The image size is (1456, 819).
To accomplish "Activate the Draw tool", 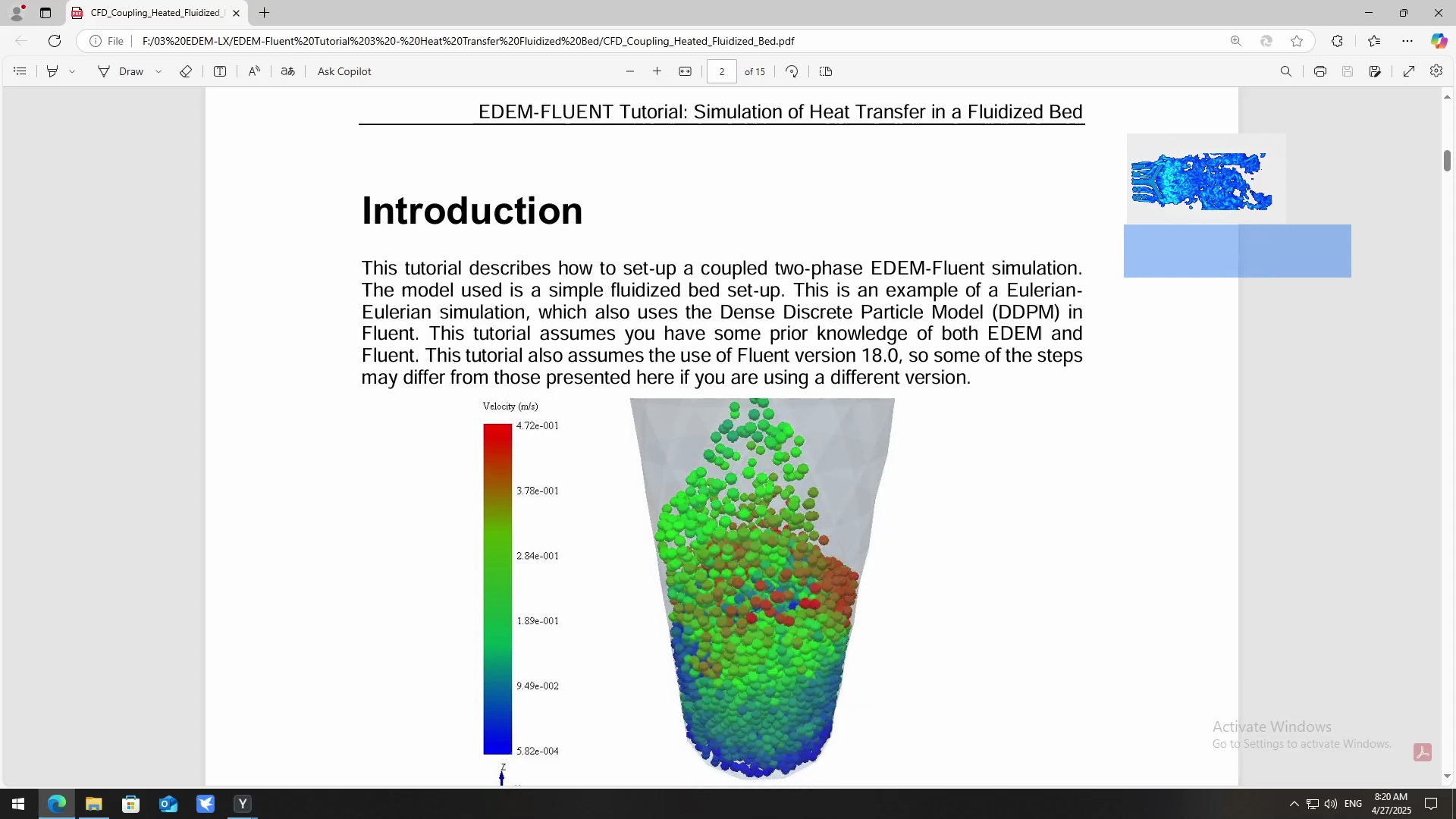I will coord(121,71).
